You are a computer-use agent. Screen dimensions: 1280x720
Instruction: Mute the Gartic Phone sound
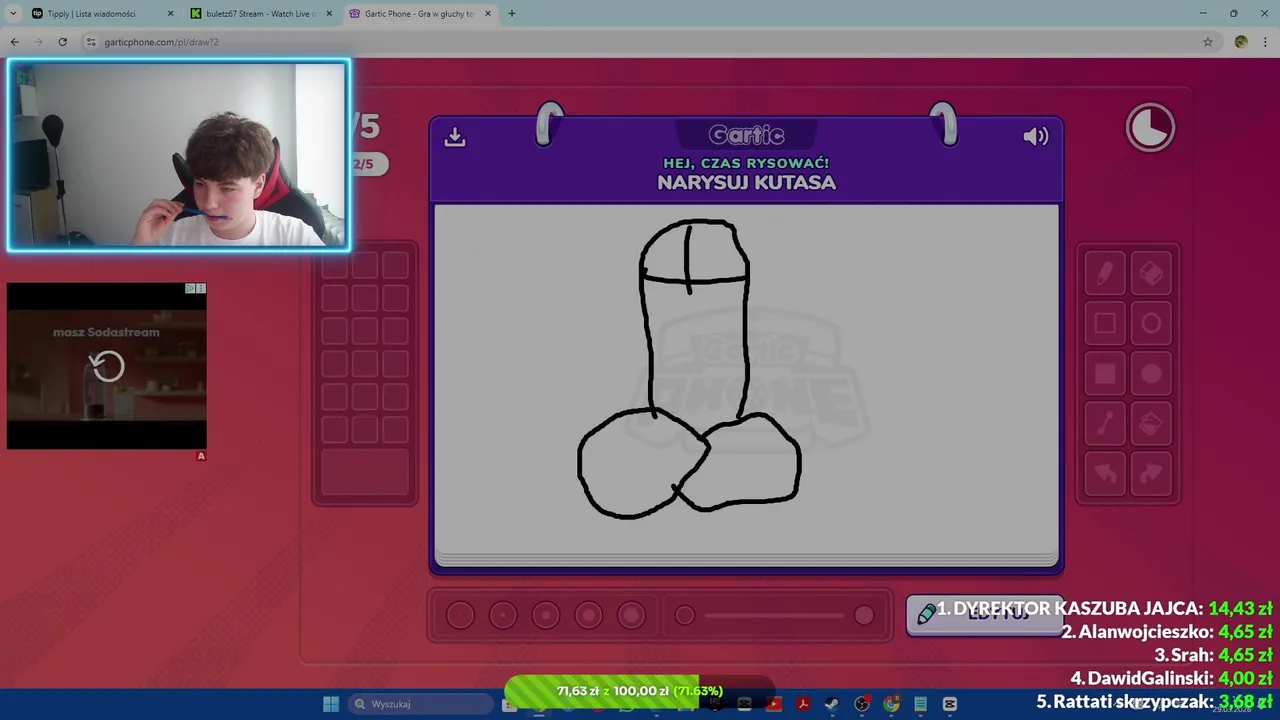1036,136
